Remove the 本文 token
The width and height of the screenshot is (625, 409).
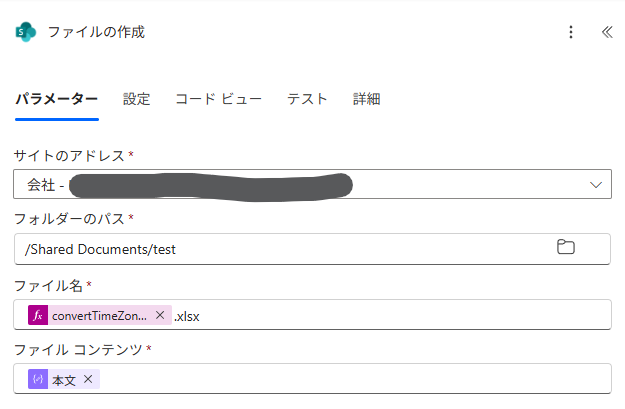pos(88,379)
